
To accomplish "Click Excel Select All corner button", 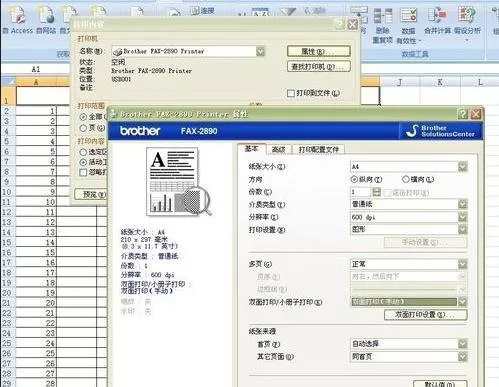I will 8,82.
